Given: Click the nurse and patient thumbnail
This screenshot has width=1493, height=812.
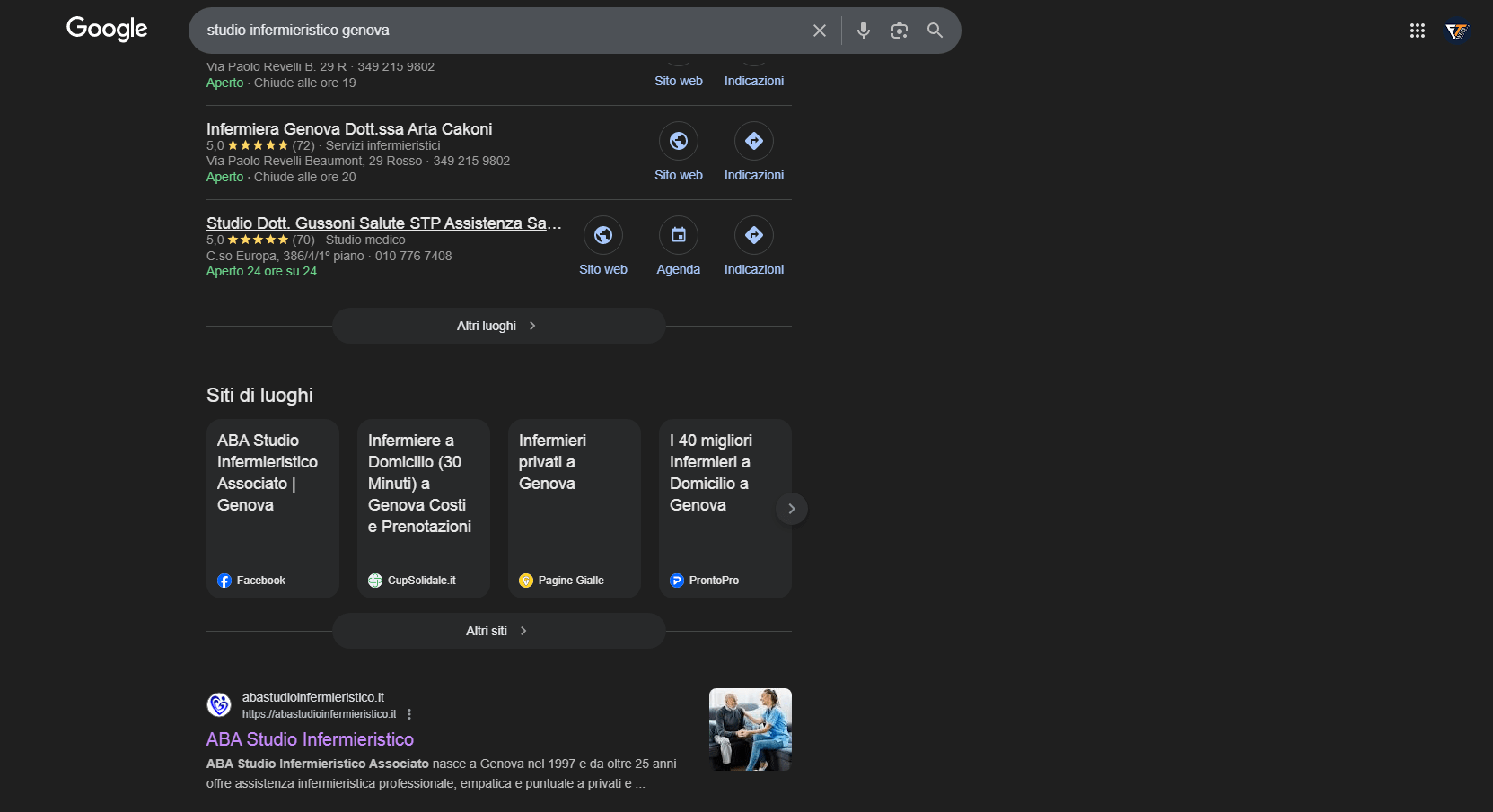Looking at the screenshot, I should tap(750, 729).
